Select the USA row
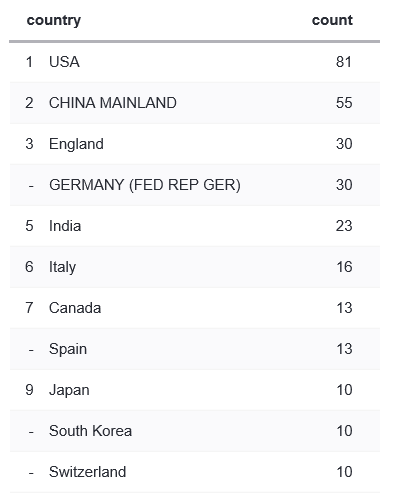394x499 pixels. [195, 62]
